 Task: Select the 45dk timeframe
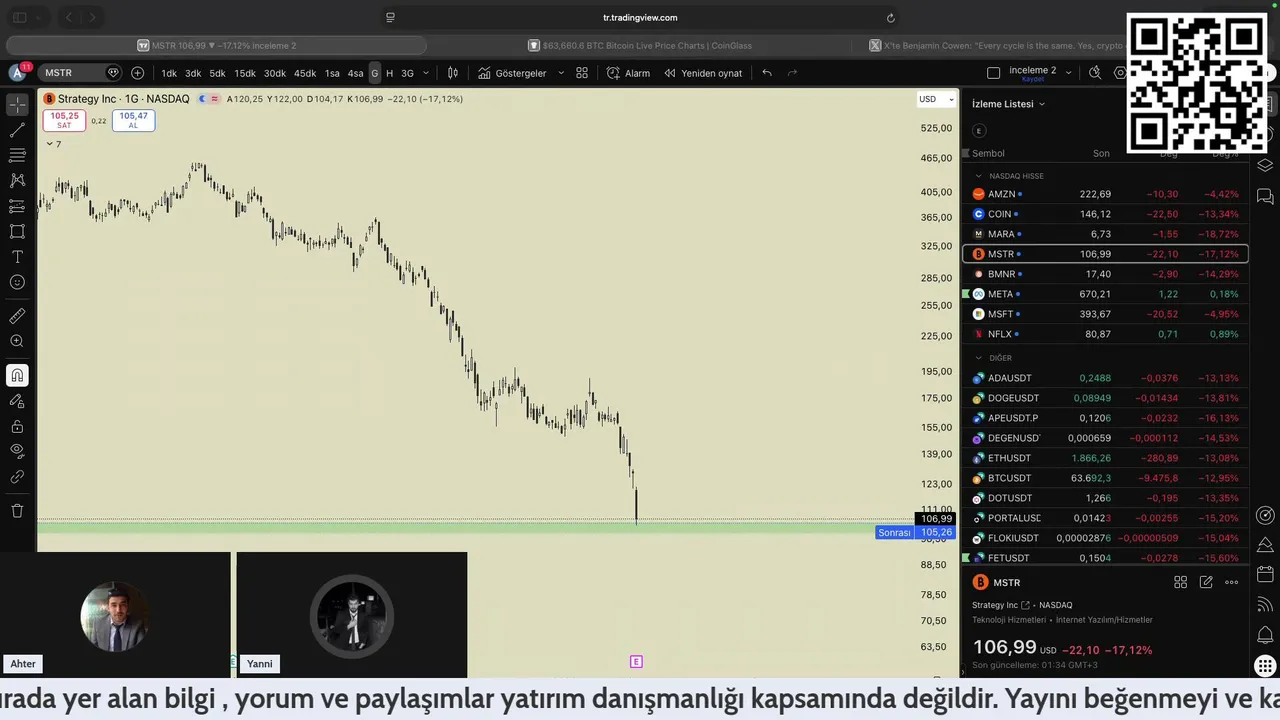coord(305,73)
